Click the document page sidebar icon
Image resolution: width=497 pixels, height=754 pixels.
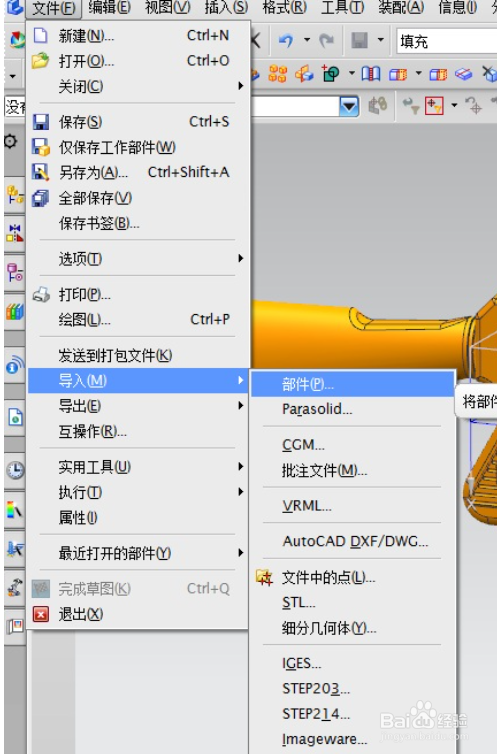point(15,417)
